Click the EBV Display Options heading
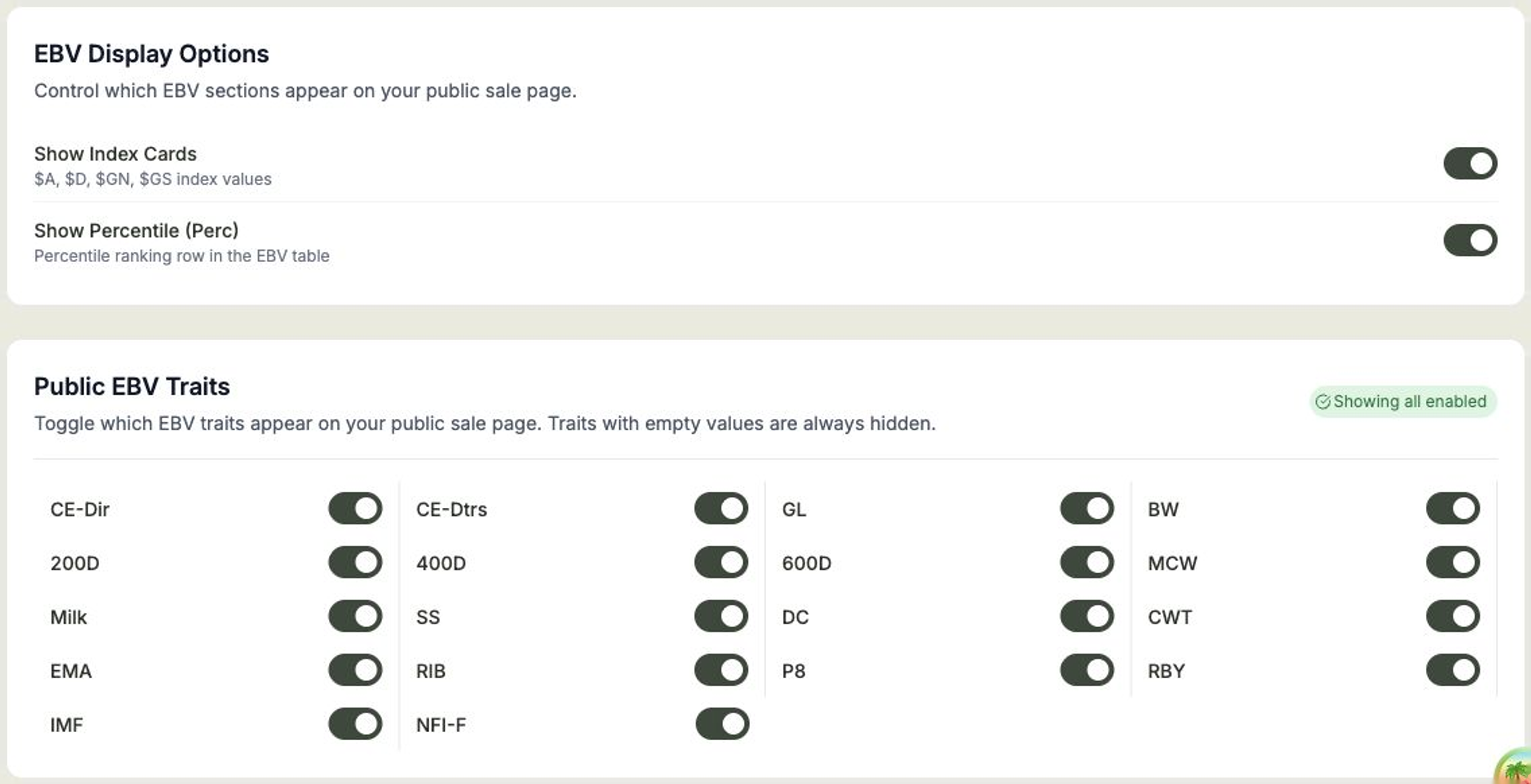The width and height of the screenshot is (1531, 784). [x=152, y=54]
